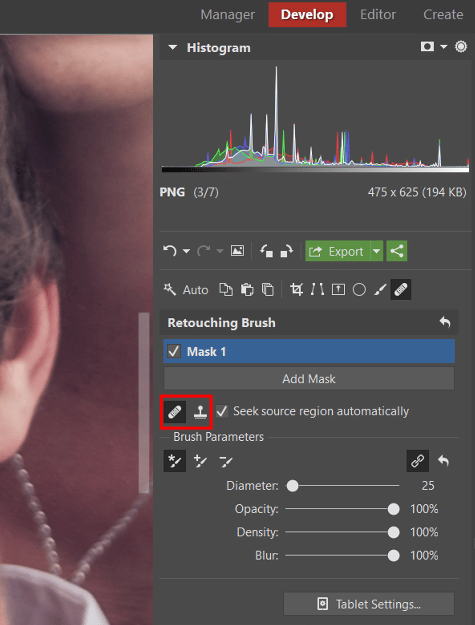Select the clone stamp mode icon
Screen dimensions: 475x625
click(x=200, y=412)
